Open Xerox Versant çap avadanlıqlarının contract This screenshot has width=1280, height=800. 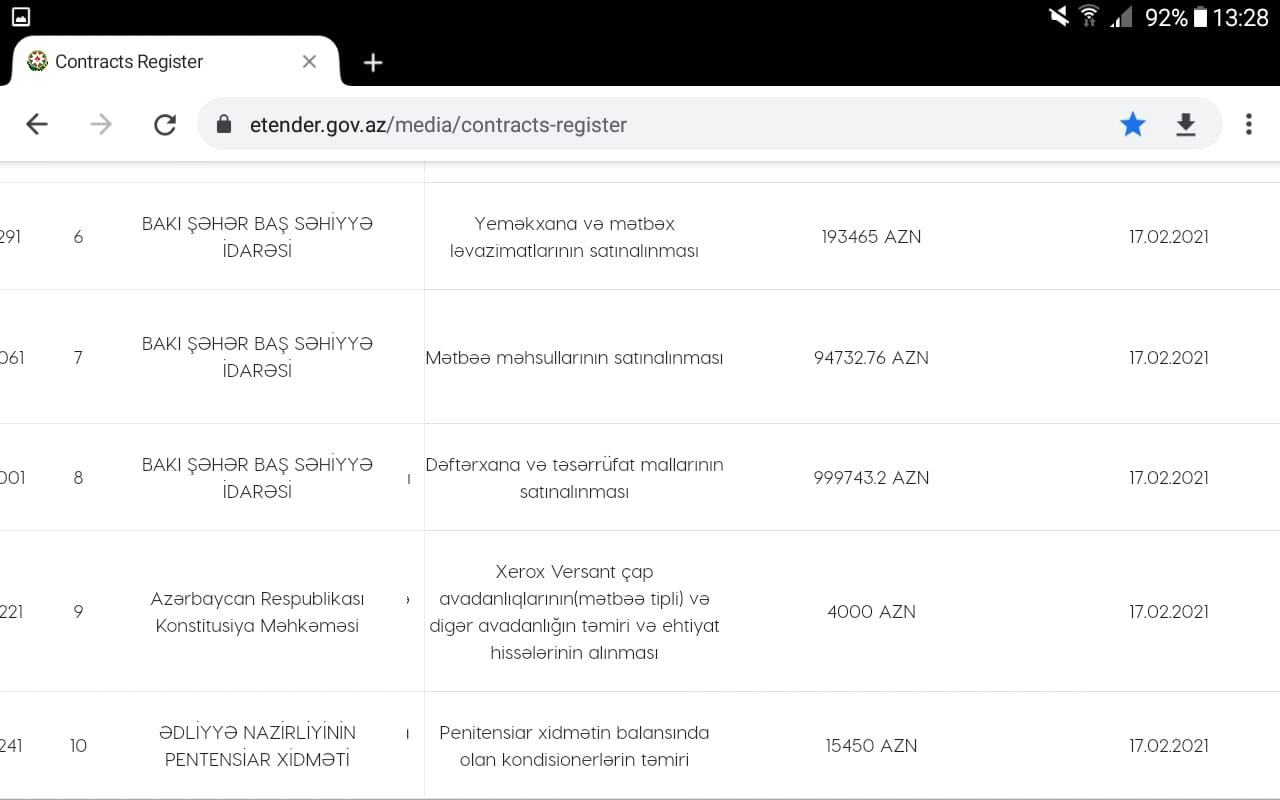[574, 612]
